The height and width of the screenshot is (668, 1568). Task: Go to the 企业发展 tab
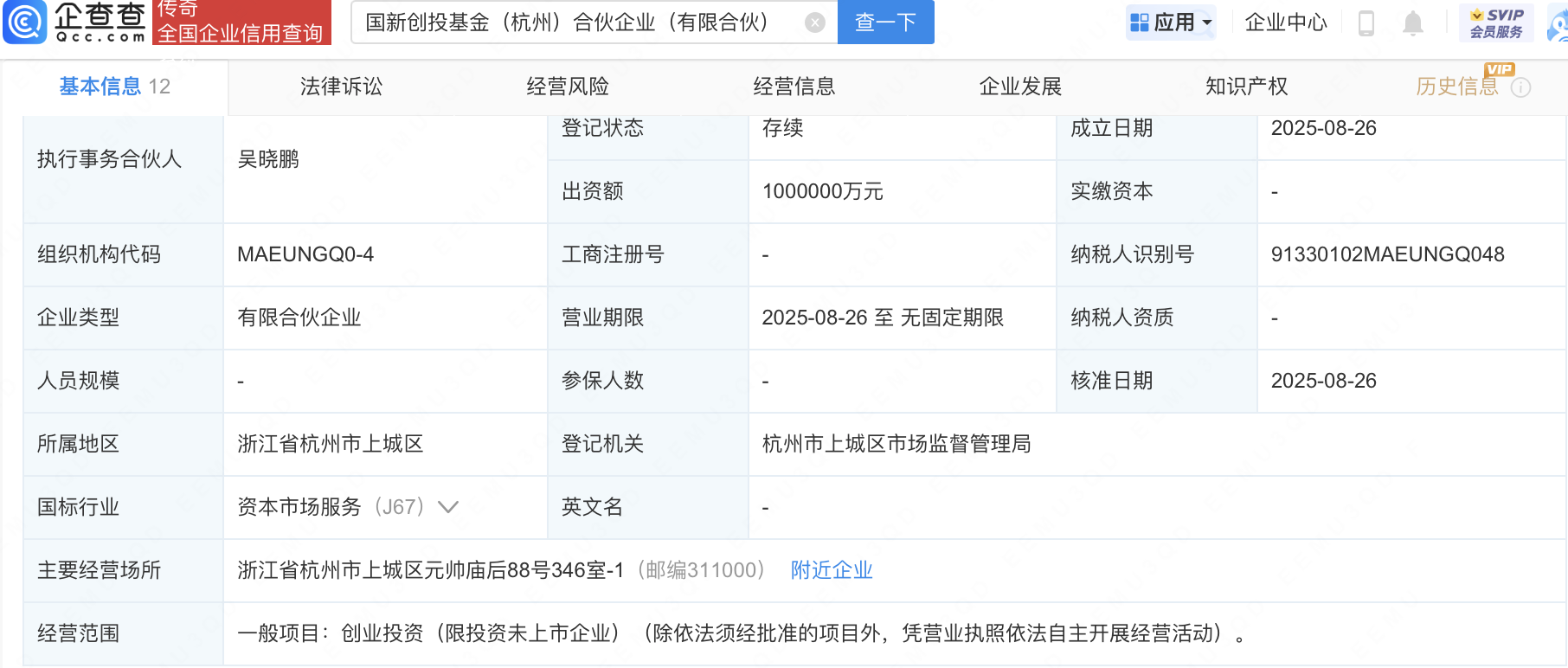[x=1020, y=87]
